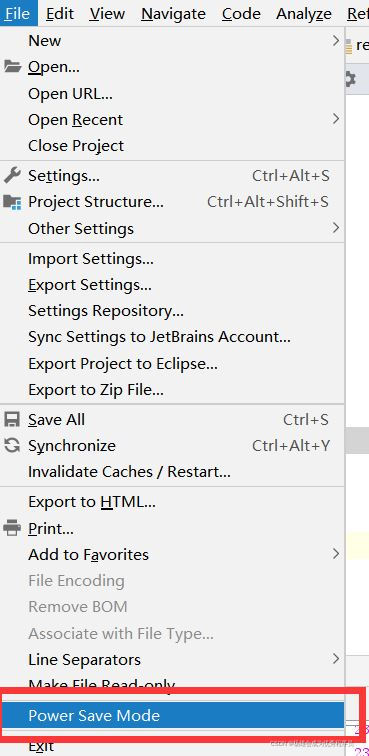Click the gear icon behind the menu

coord(351,80)
